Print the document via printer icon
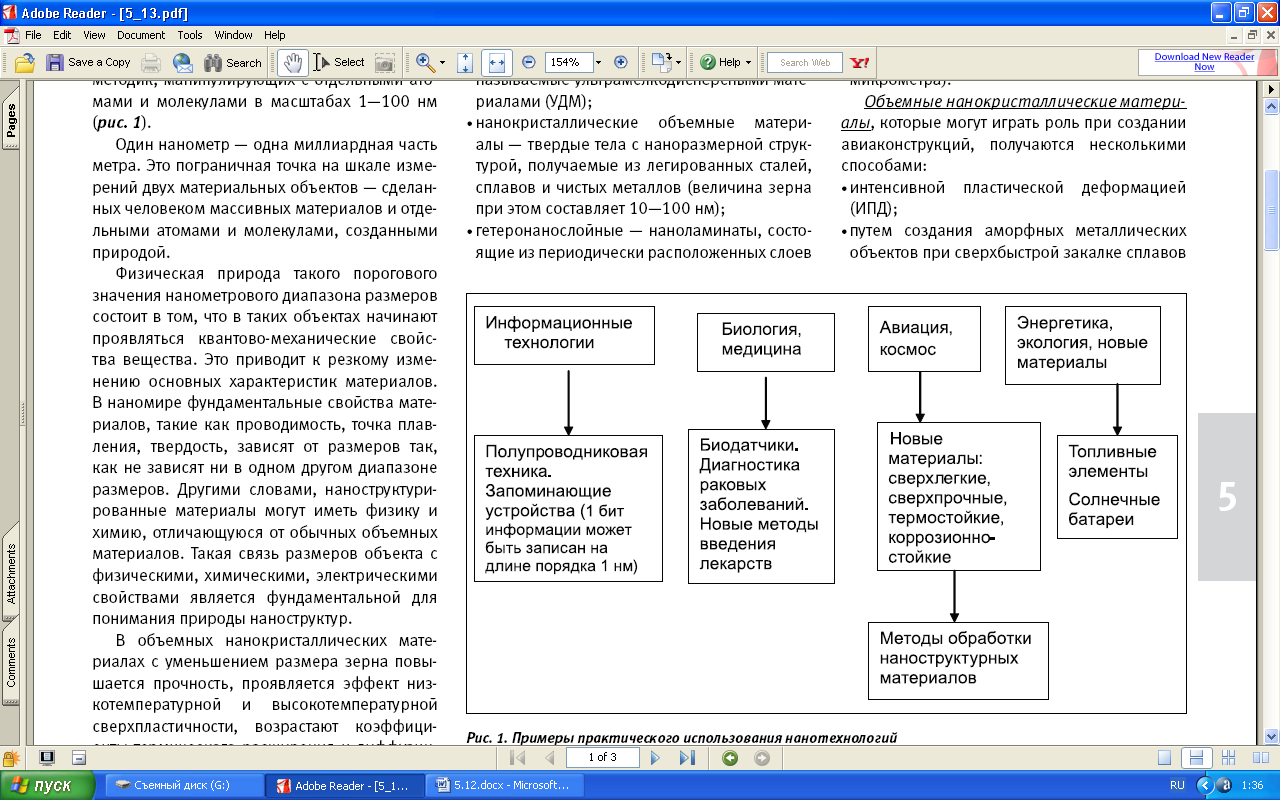The image size is (1280, 800). 151,62
